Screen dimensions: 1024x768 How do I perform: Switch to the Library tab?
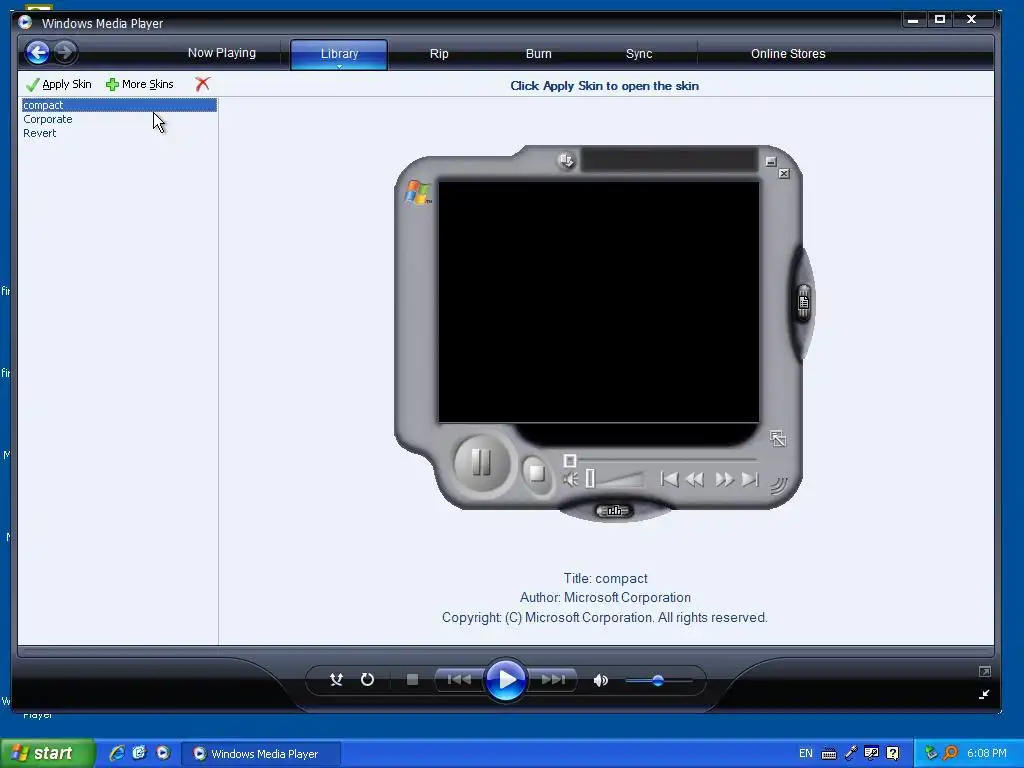[339, 54]
